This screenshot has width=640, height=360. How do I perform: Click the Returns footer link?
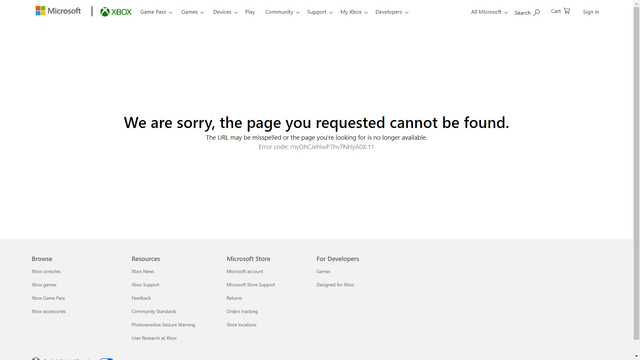tap(234, 298)
